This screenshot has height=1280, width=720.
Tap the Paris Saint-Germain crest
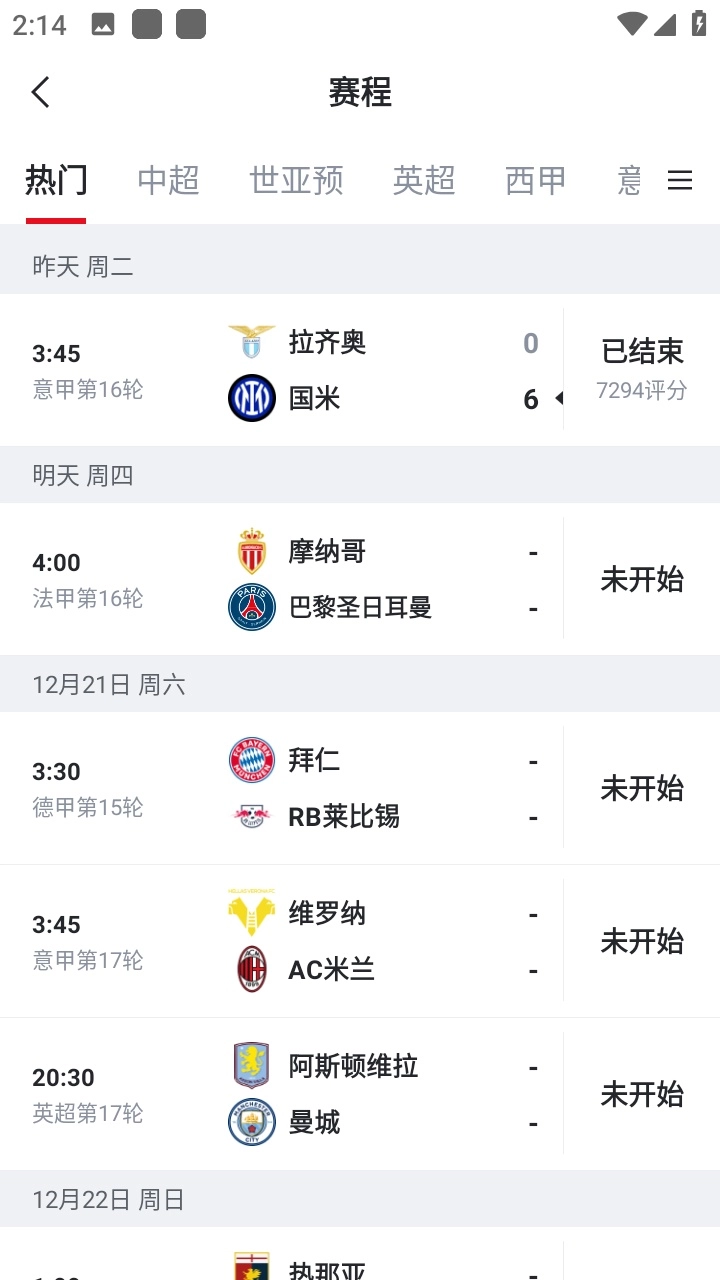(252, 607)
